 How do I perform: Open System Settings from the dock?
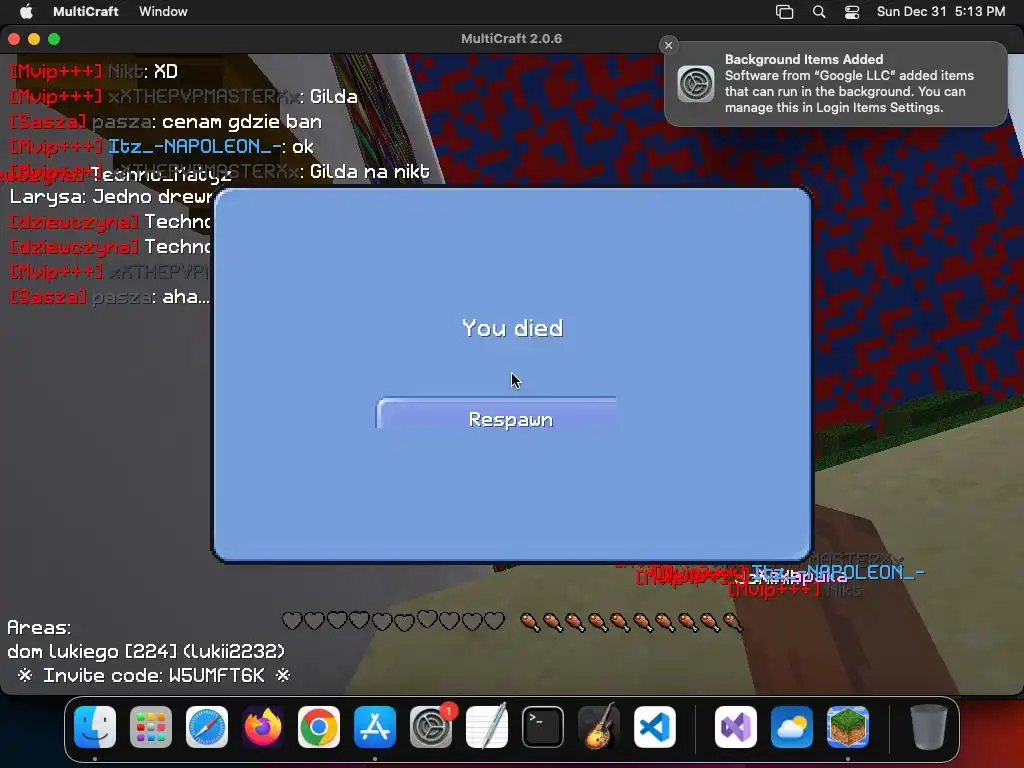coord(431,727)
